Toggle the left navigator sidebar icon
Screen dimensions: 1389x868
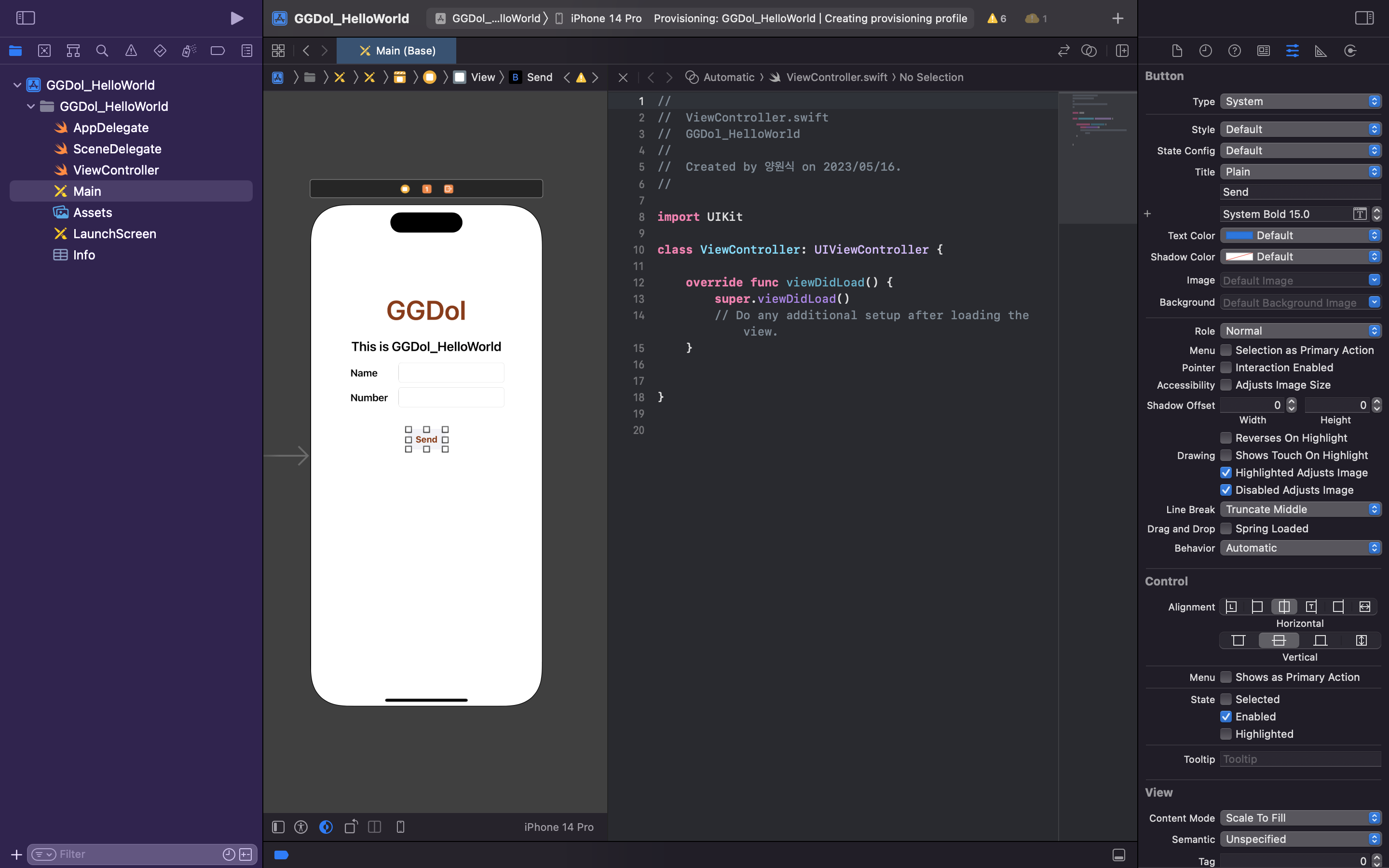(25, 18)
